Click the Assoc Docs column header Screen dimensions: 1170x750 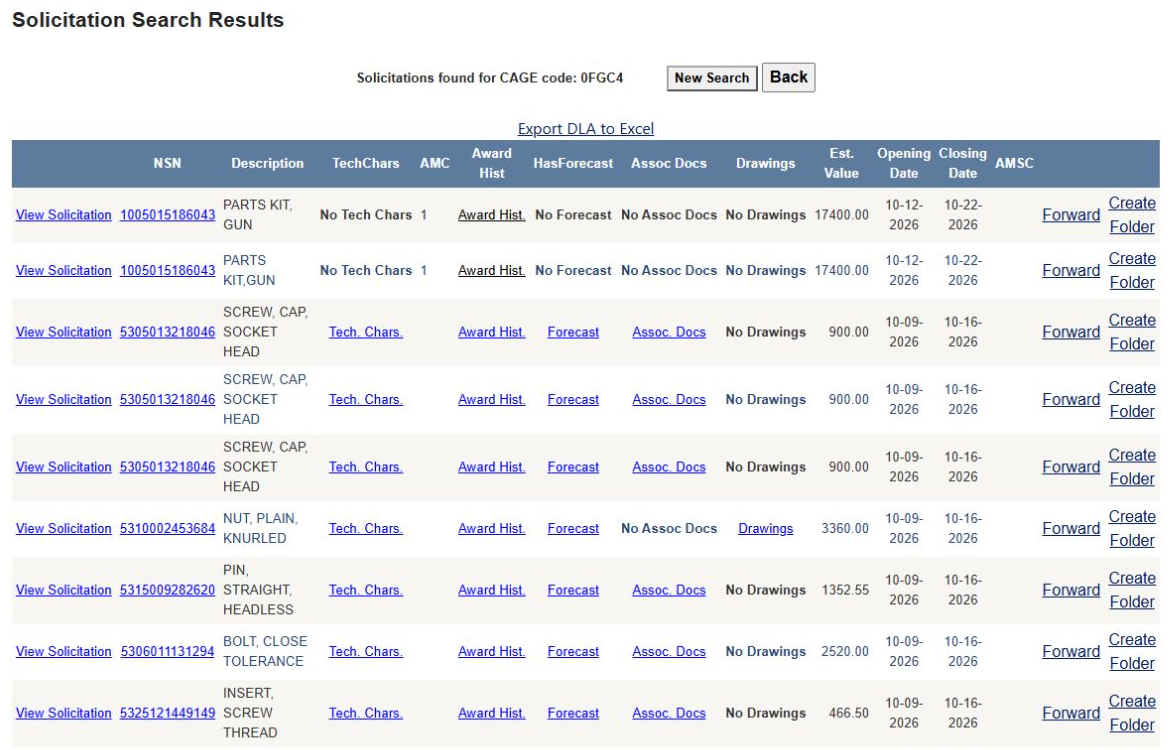669,163
